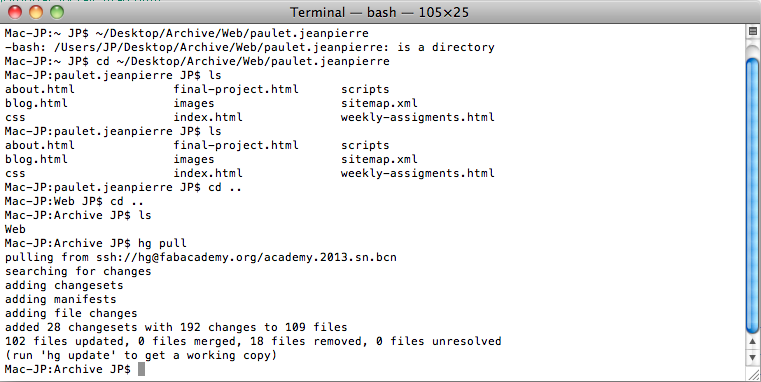Click the 'added 28 changesets' output line
This screenshot has height=382, width=761.
176,328
